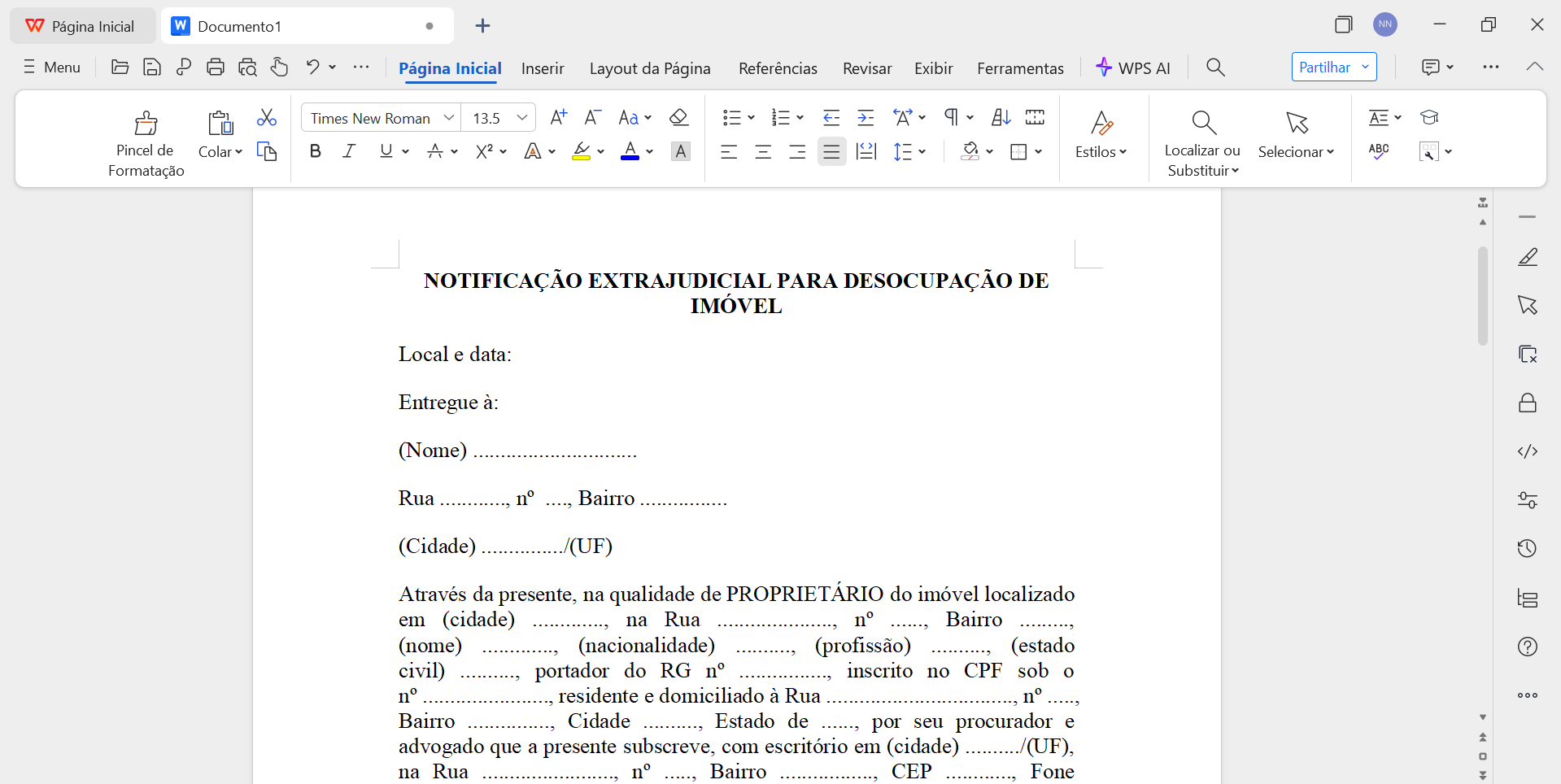Screen dimensions: 1561x784
Task: Click the spell check ABC icon
Action: (x=1379, y=151)
